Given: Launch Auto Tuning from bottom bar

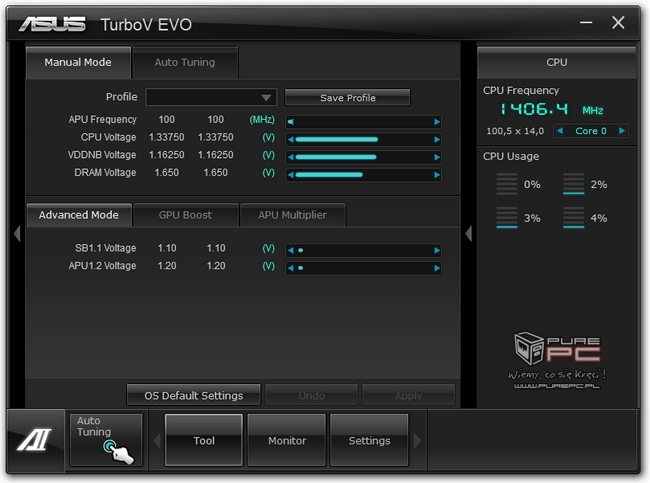Looking at the screenshot, I should [x=106, y=440].
